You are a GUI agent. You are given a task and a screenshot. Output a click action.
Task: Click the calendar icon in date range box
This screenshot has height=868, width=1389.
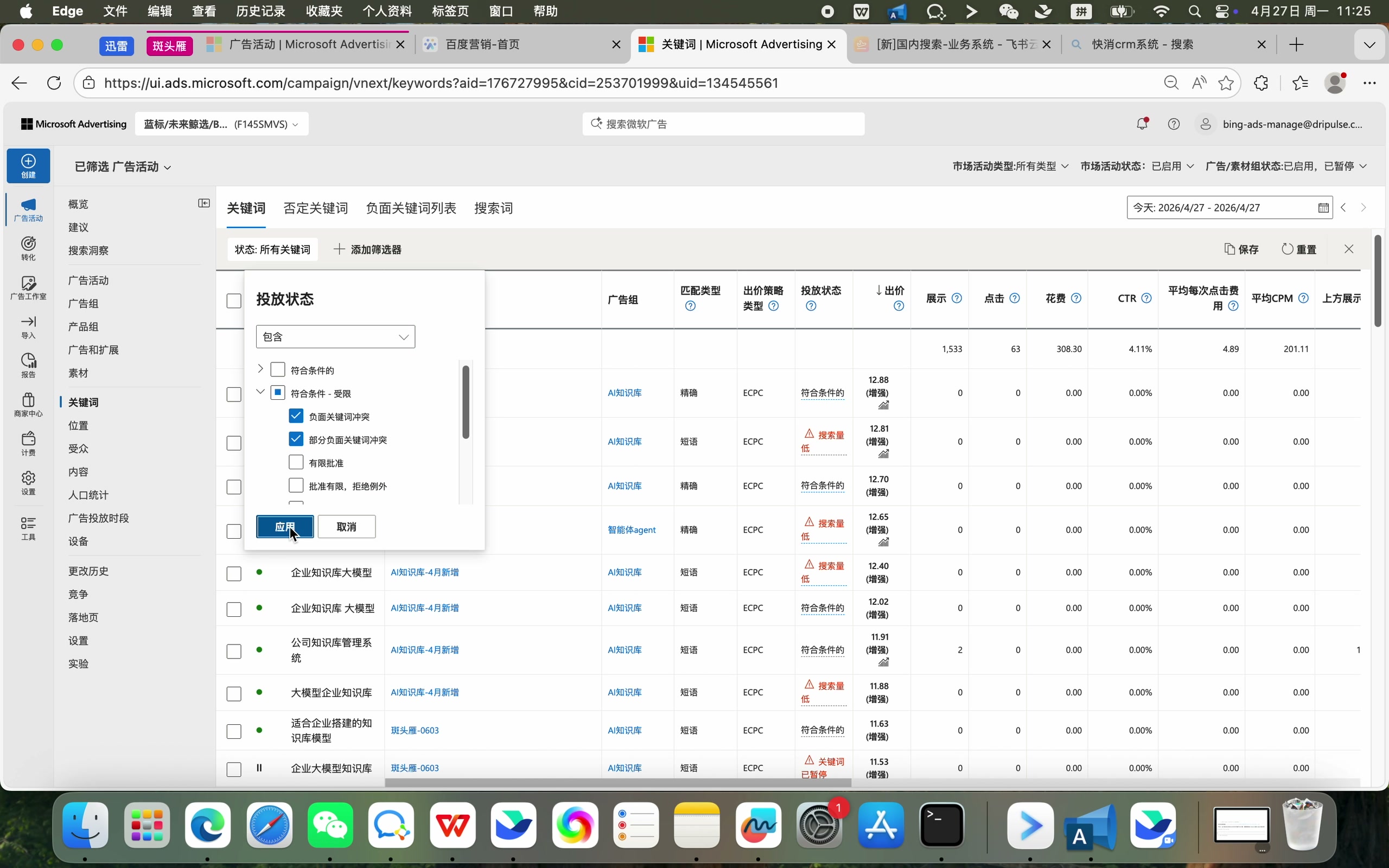(x=1323, y=208)
